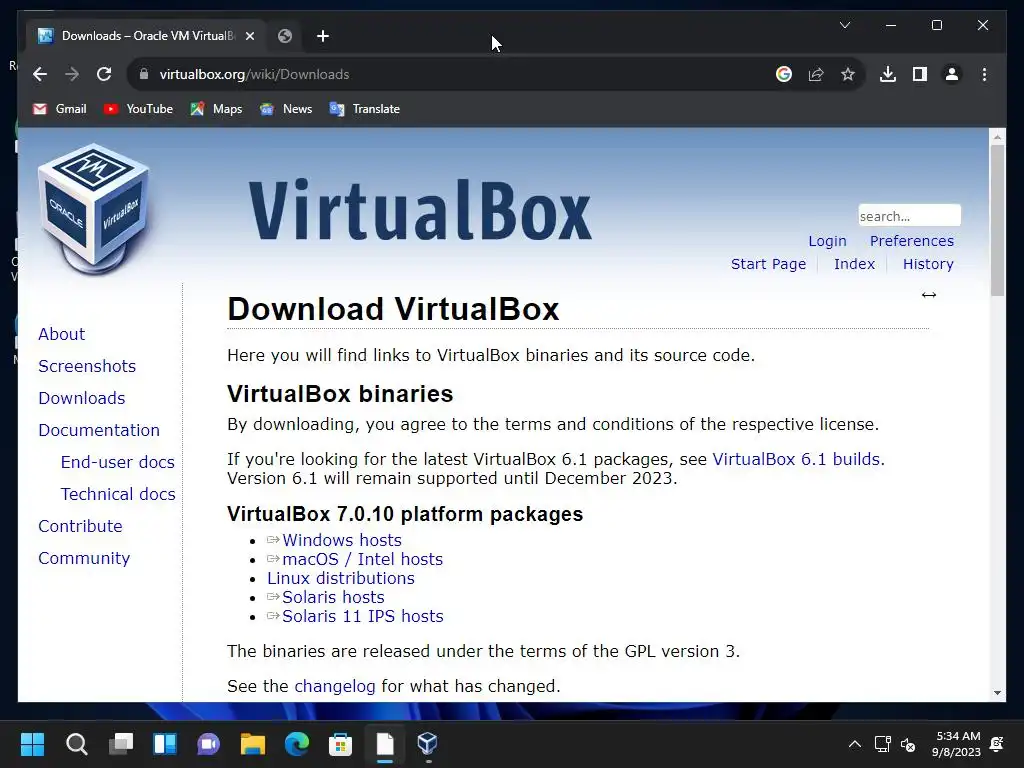Bookmark this page with the star icon
1024x768 pixels.
(848, 74)
